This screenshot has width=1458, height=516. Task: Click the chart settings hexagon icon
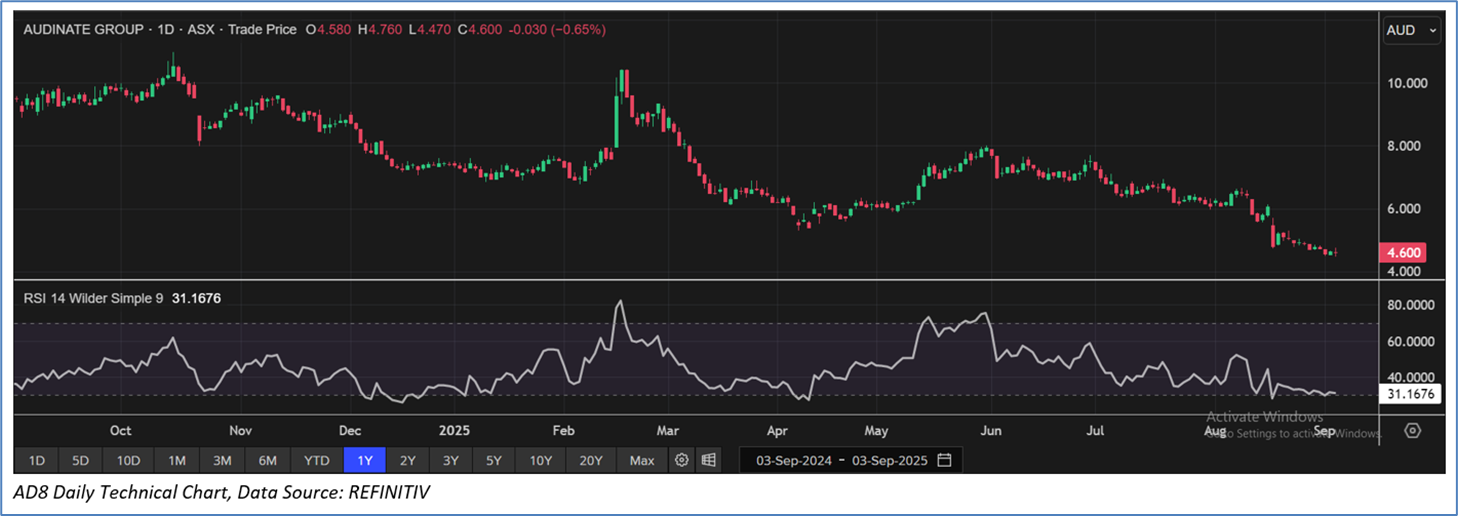click(1412, 430)
